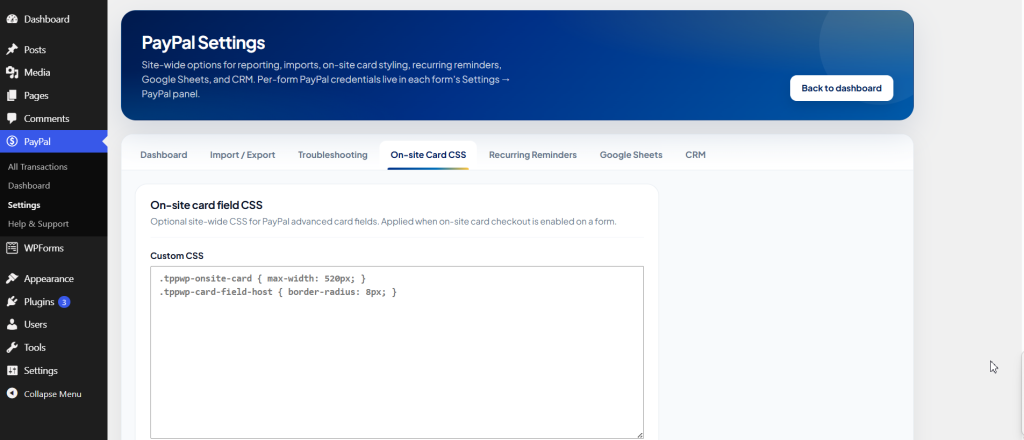1024x440 pixels.
Task: Switch to the Dashboard tab
Action: coord(164,155)
